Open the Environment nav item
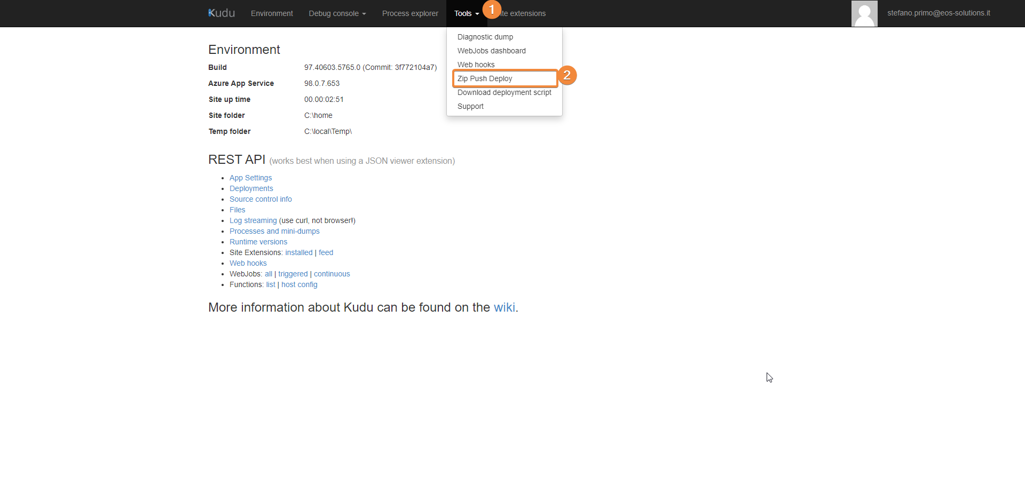 [x=271, y=14]
